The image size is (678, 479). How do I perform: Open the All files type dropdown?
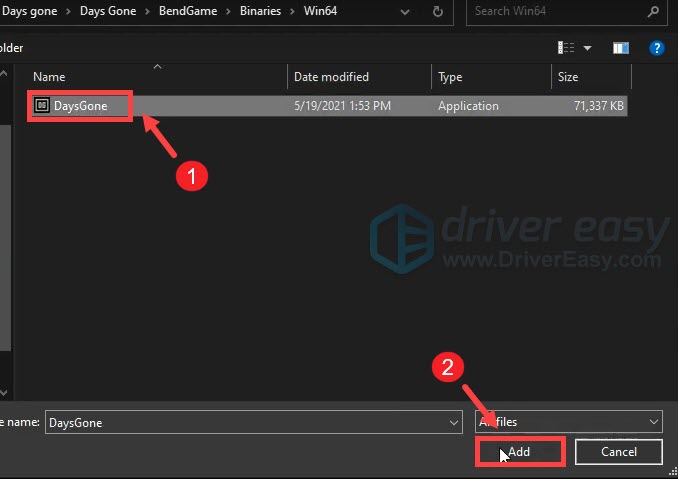click(x=569, y=422)
